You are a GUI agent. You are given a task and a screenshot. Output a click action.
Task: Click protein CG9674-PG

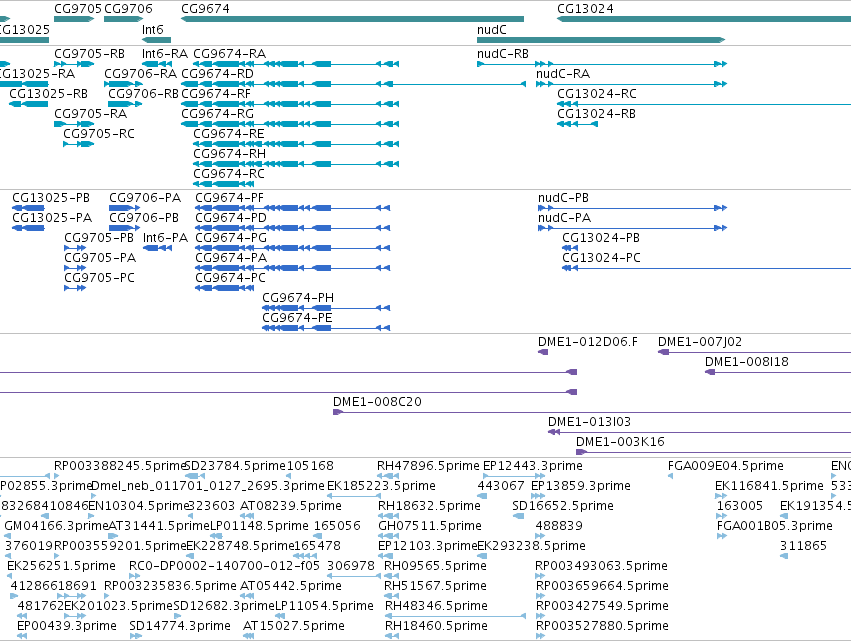(x=231, y=238)
